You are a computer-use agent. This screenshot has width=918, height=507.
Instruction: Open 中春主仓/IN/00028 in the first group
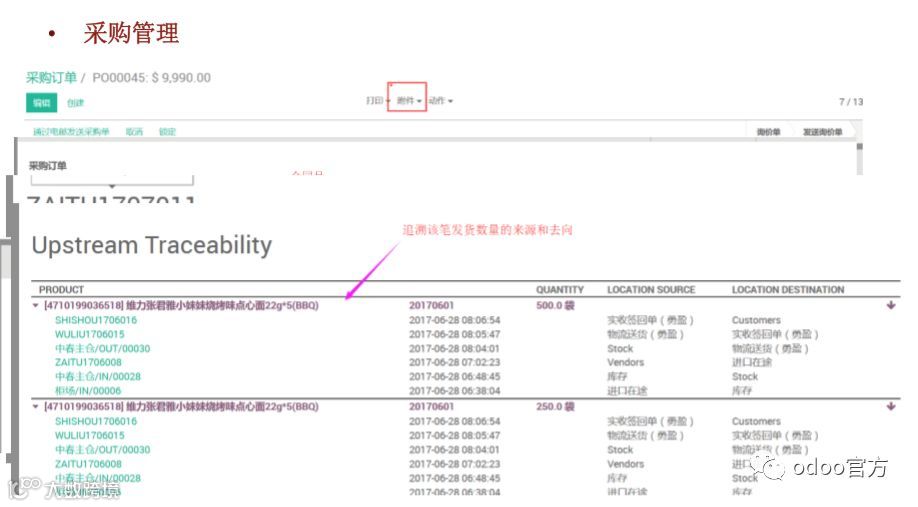pyautogui.click(x=98, y=376)
